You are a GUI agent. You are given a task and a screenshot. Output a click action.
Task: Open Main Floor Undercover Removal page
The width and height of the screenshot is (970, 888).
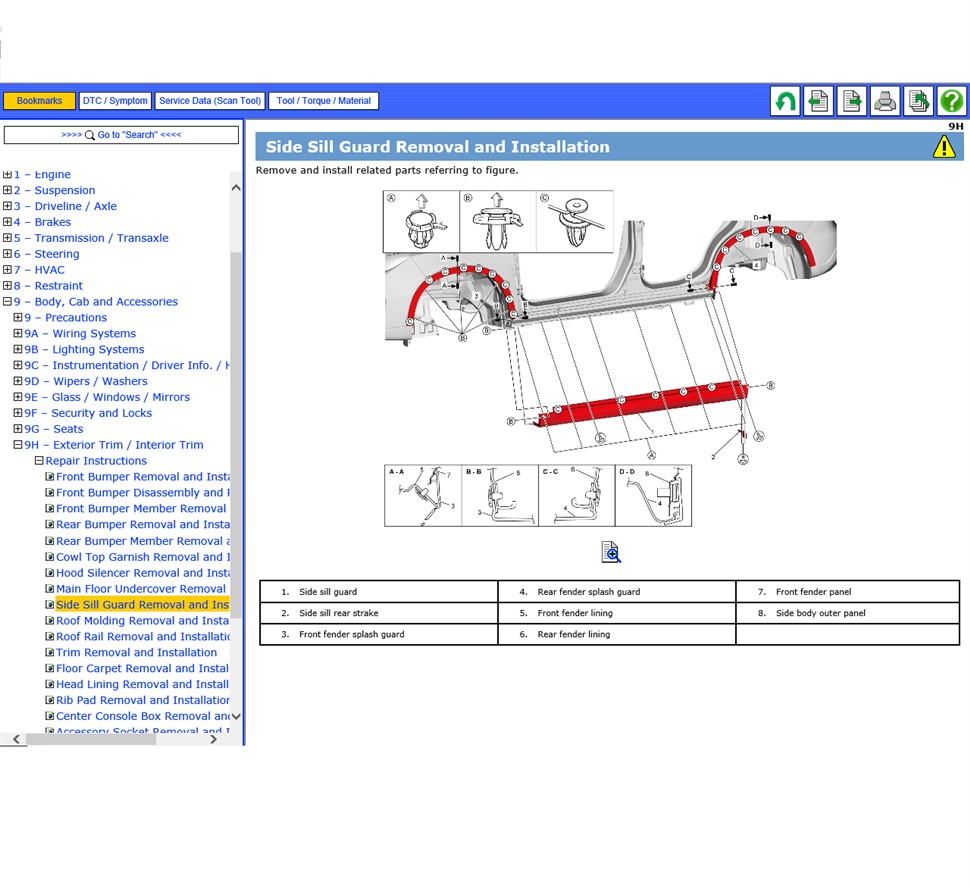tap(141, 588)
